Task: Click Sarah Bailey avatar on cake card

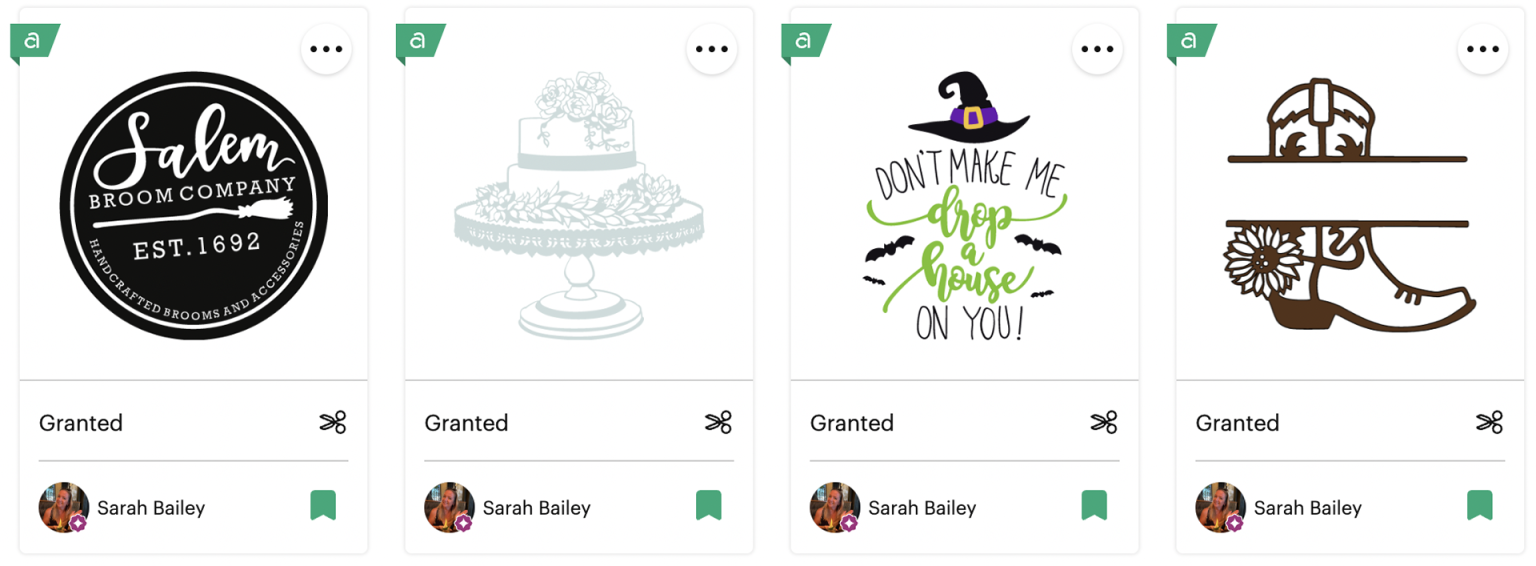Action: [x=450, y=508]
